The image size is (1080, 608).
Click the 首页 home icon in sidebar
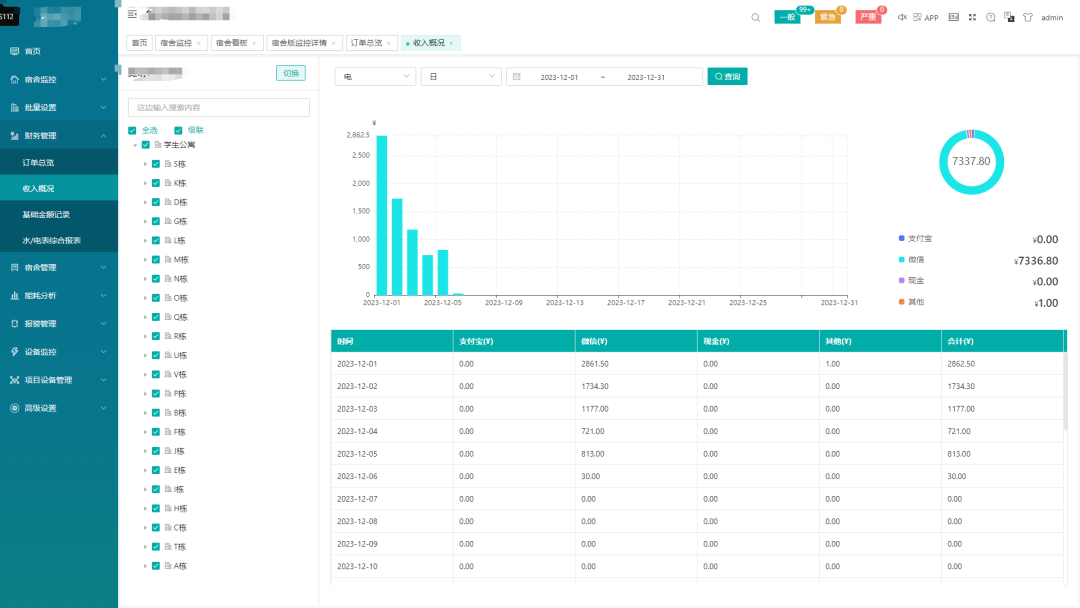tap(14, 51)
